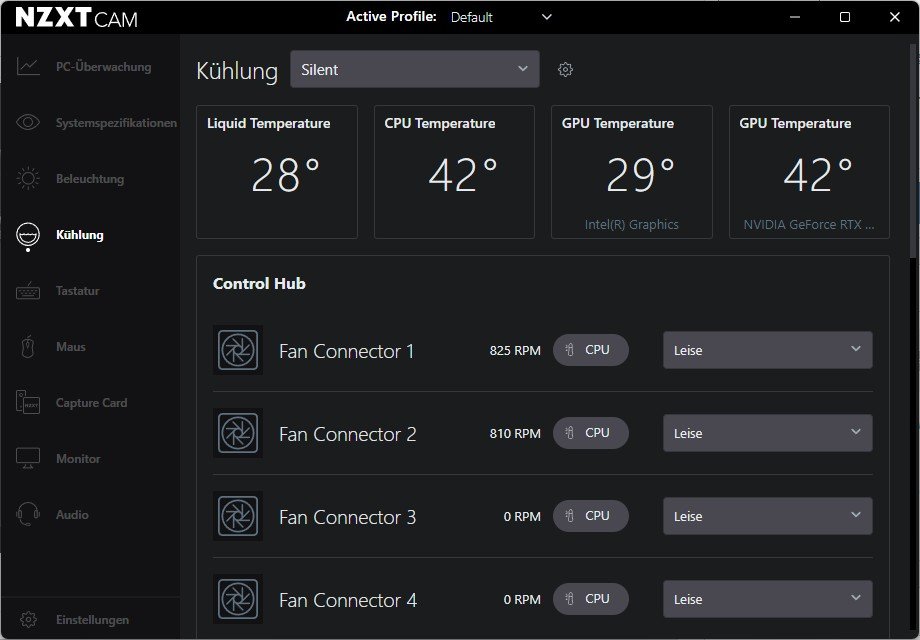Expand the Active Profile Default dropdown
Screen dimensions: 920x640
501,17
